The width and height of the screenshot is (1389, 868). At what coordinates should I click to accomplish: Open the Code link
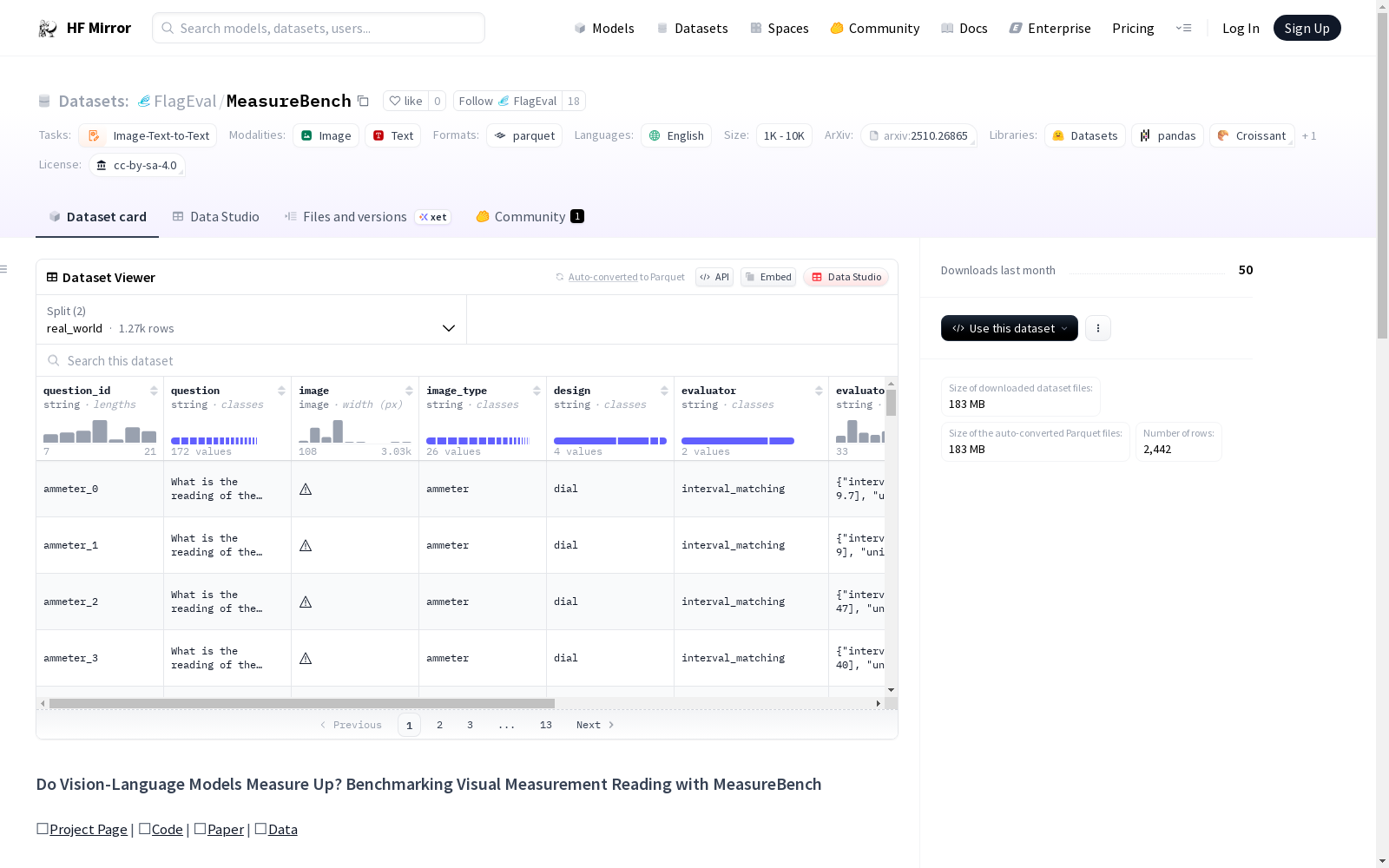point(167,829)
